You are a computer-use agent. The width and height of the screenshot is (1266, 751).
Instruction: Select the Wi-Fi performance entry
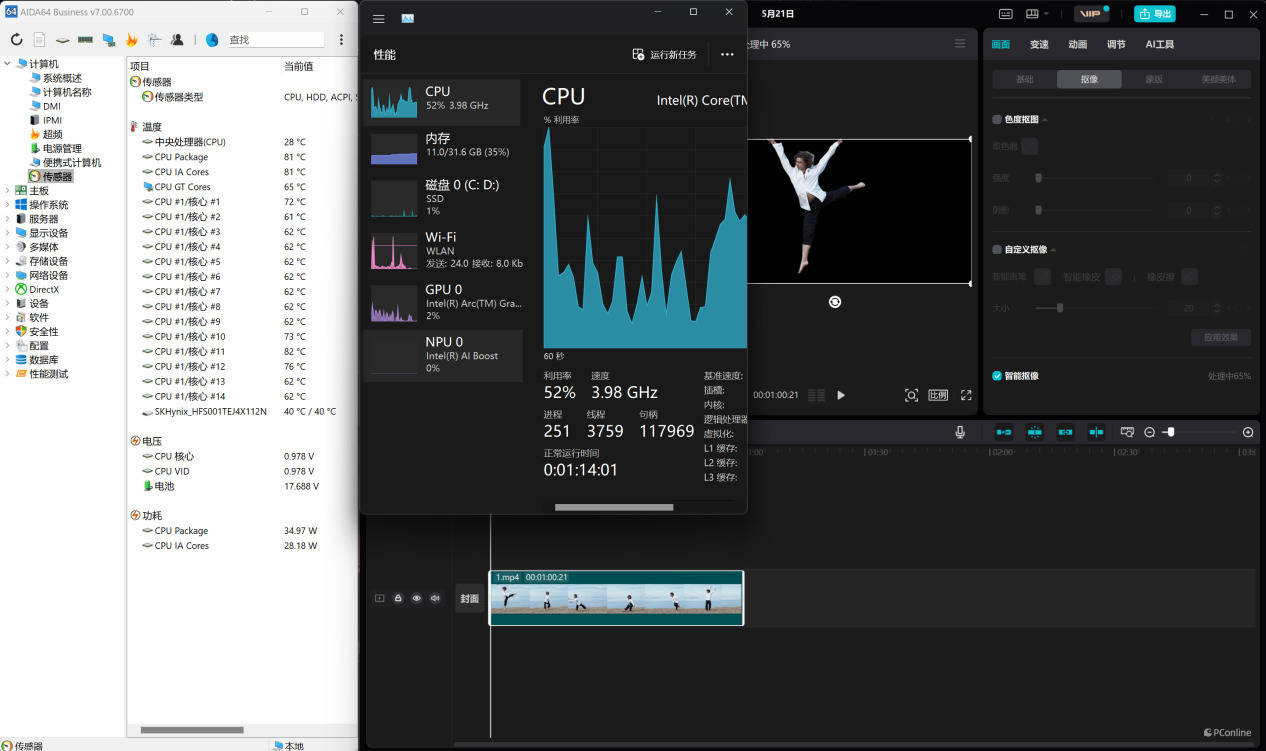coord(442,250)
